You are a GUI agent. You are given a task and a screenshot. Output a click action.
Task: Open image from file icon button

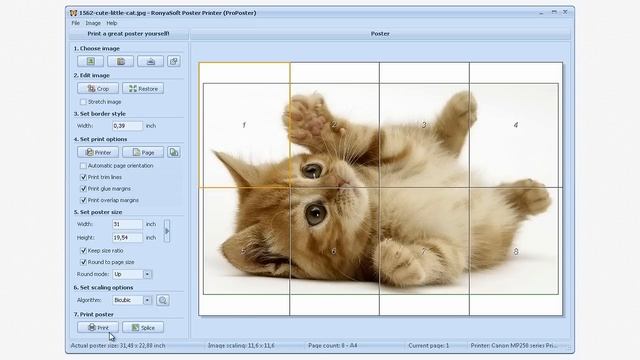(91, 61)
